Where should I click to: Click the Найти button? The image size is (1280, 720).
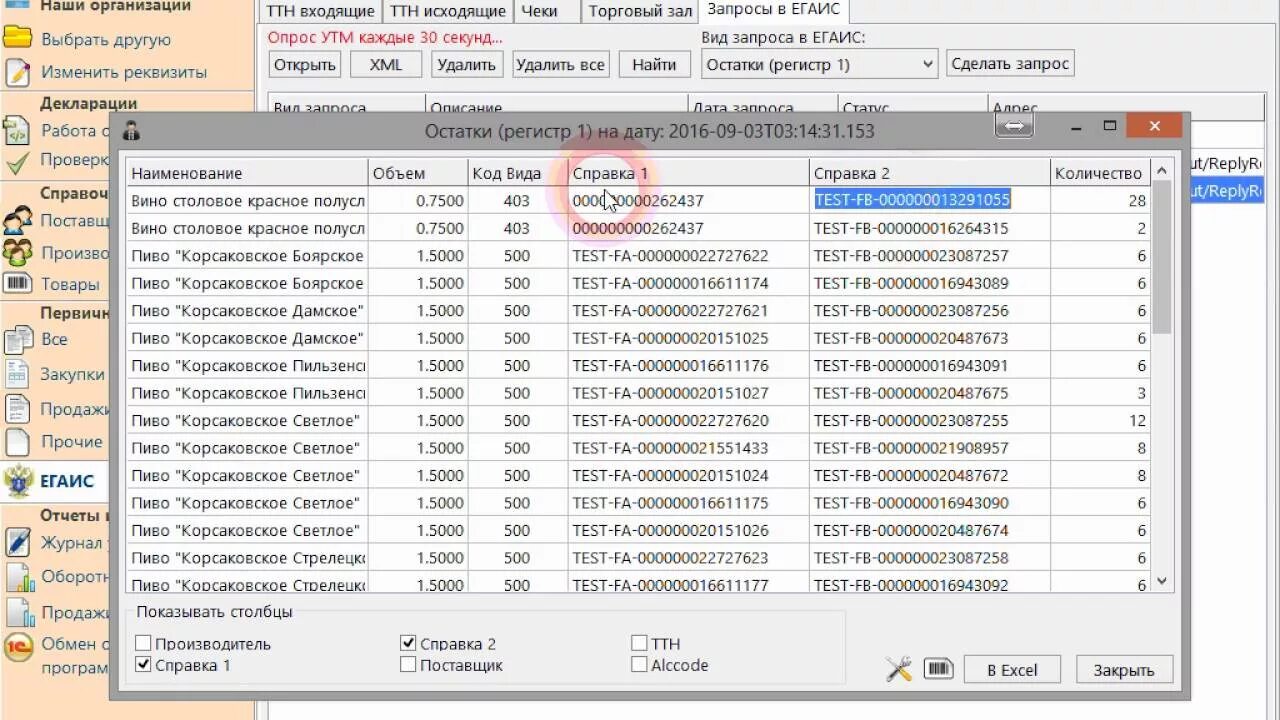pyautogui.click(x=654, y=64)
